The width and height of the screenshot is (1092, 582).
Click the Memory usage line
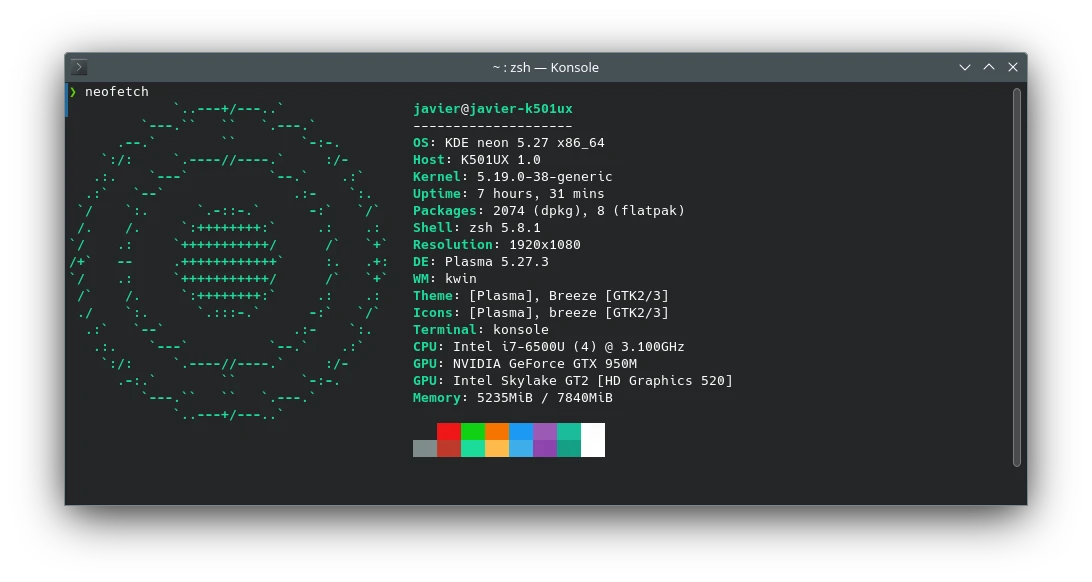coord(512,398)
